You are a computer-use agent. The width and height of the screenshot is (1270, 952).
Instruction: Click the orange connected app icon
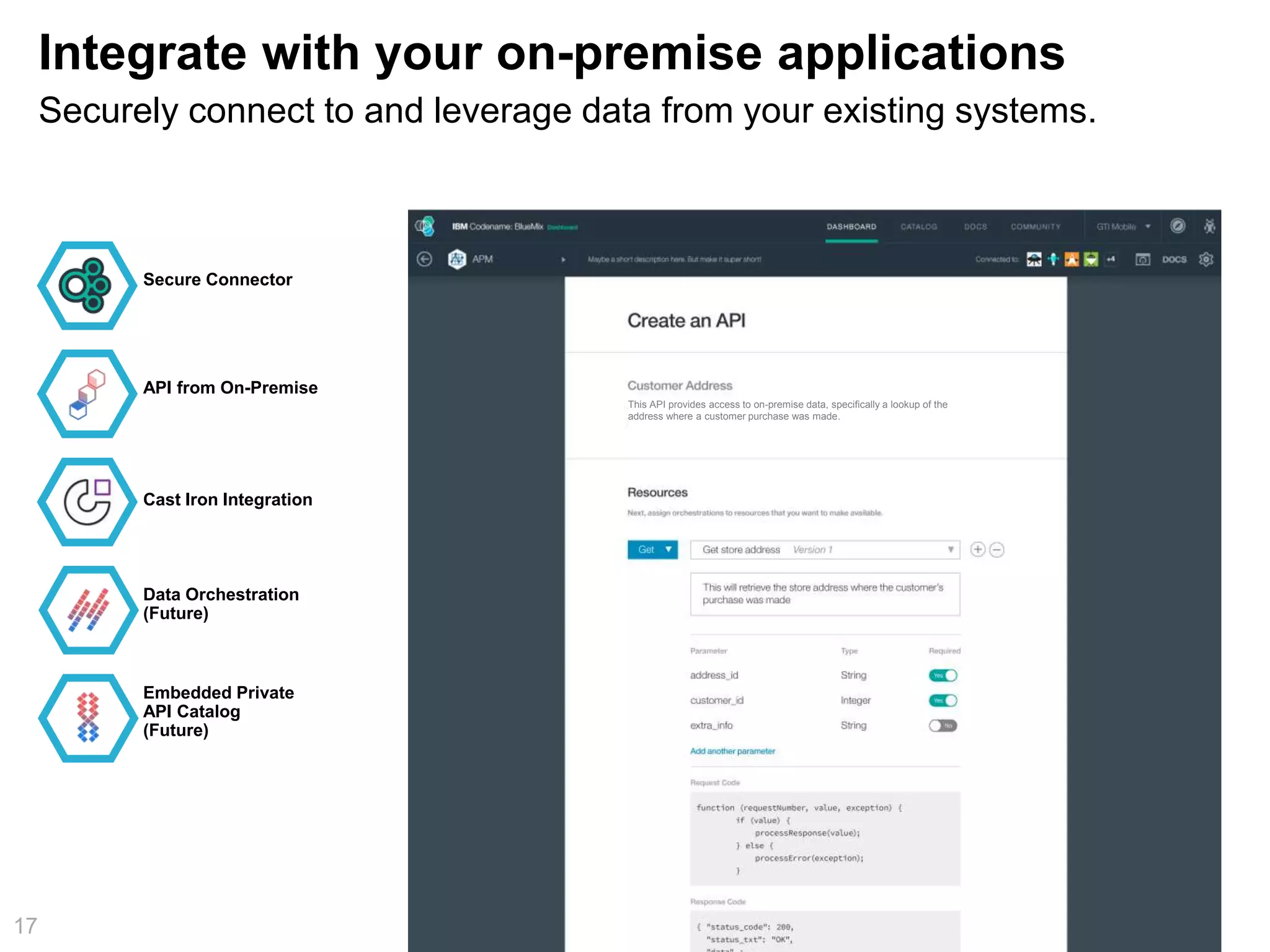pos(1072,259)
